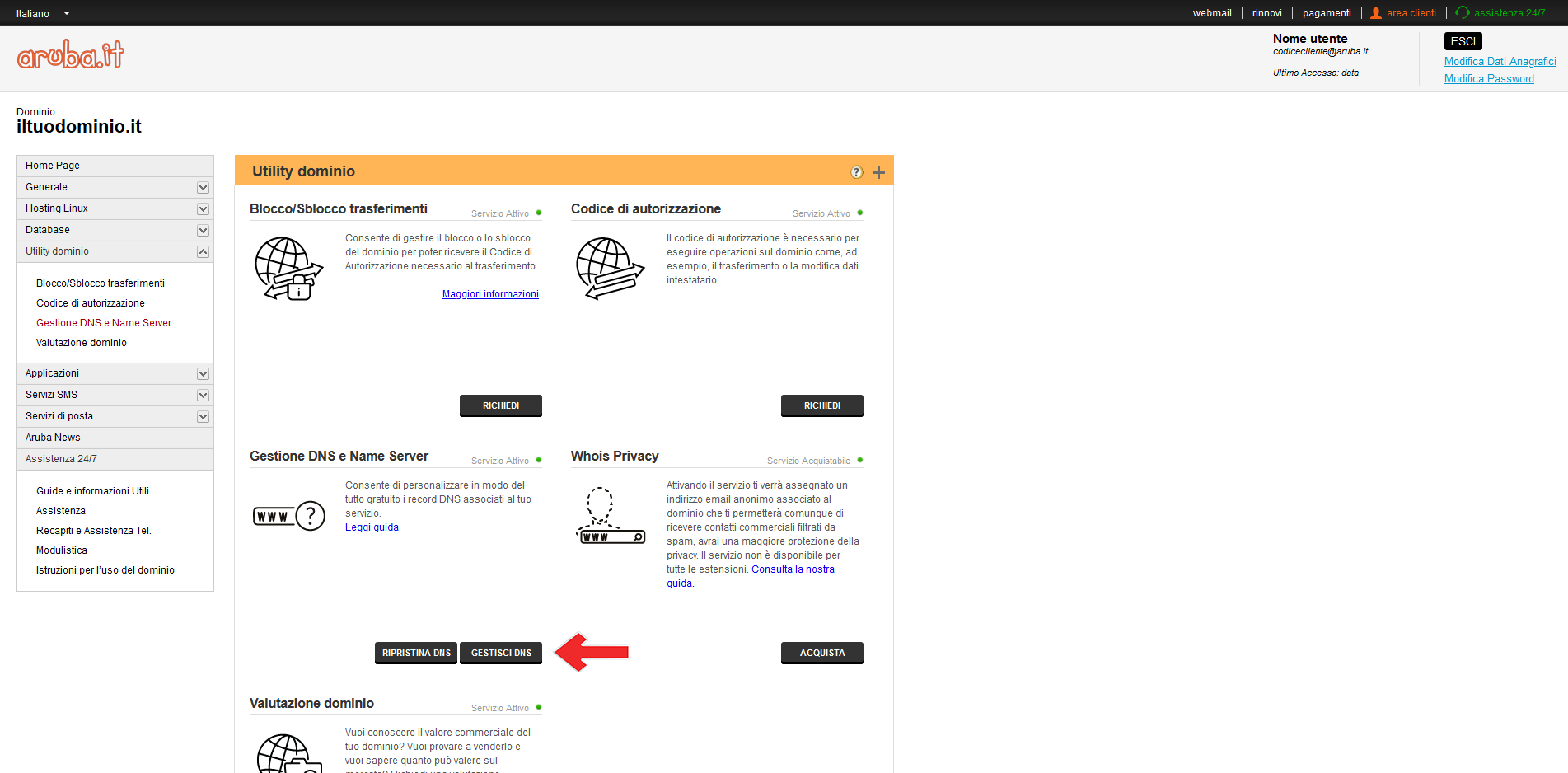The width and height of the screenshot is (1568, 773).
Task: Open Aruba News in sidebar
Action: point(115,438)
